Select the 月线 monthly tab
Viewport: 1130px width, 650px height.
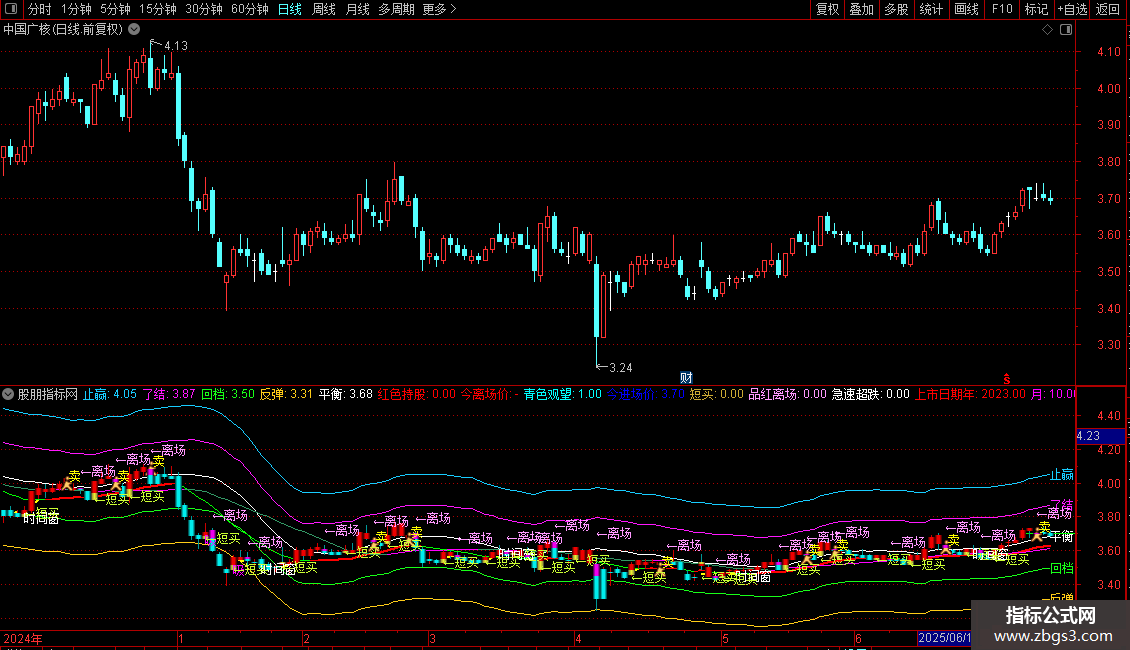tap(357, 9)
